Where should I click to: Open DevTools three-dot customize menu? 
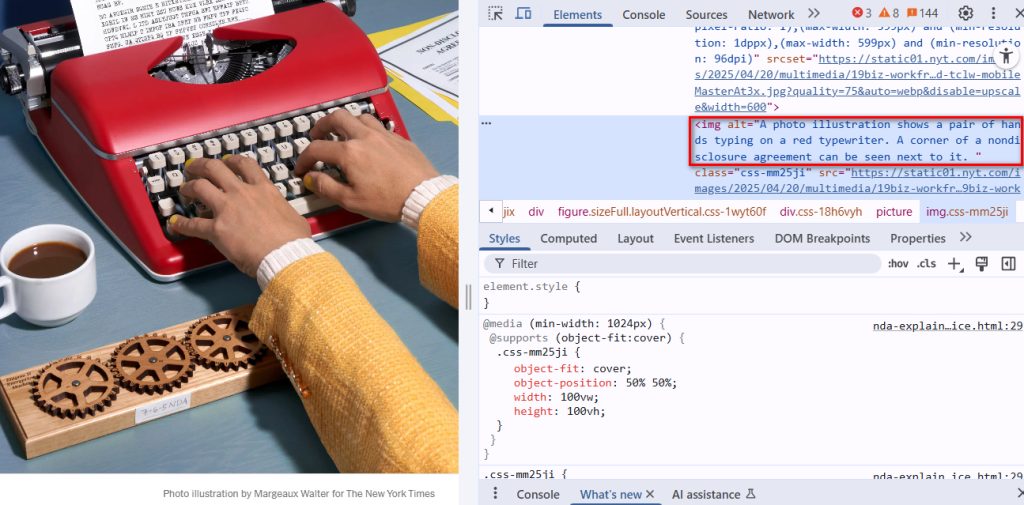pos(993,14)
